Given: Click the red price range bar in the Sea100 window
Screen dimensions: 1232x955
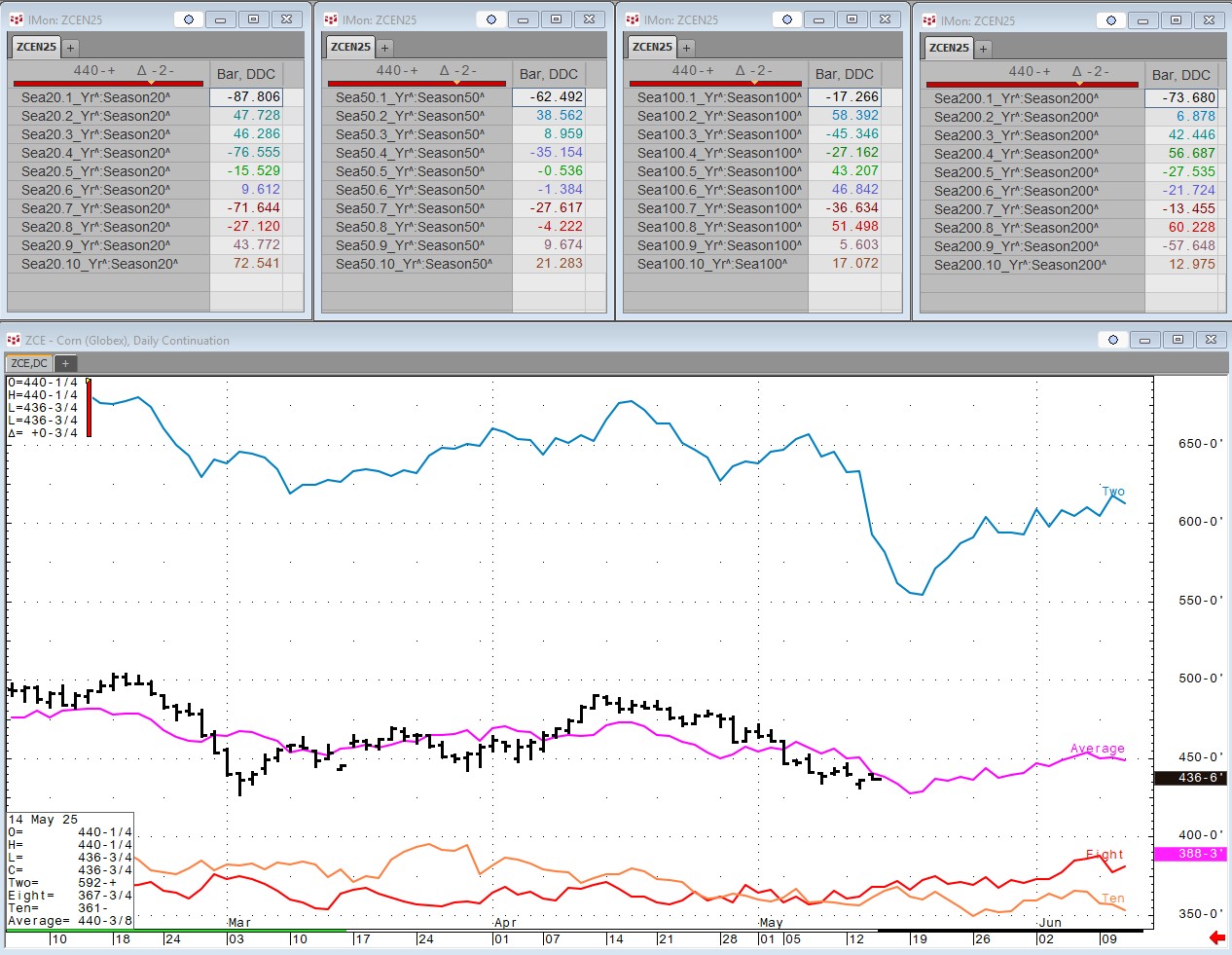Looking at the screenshot, I should pos(715,84).
